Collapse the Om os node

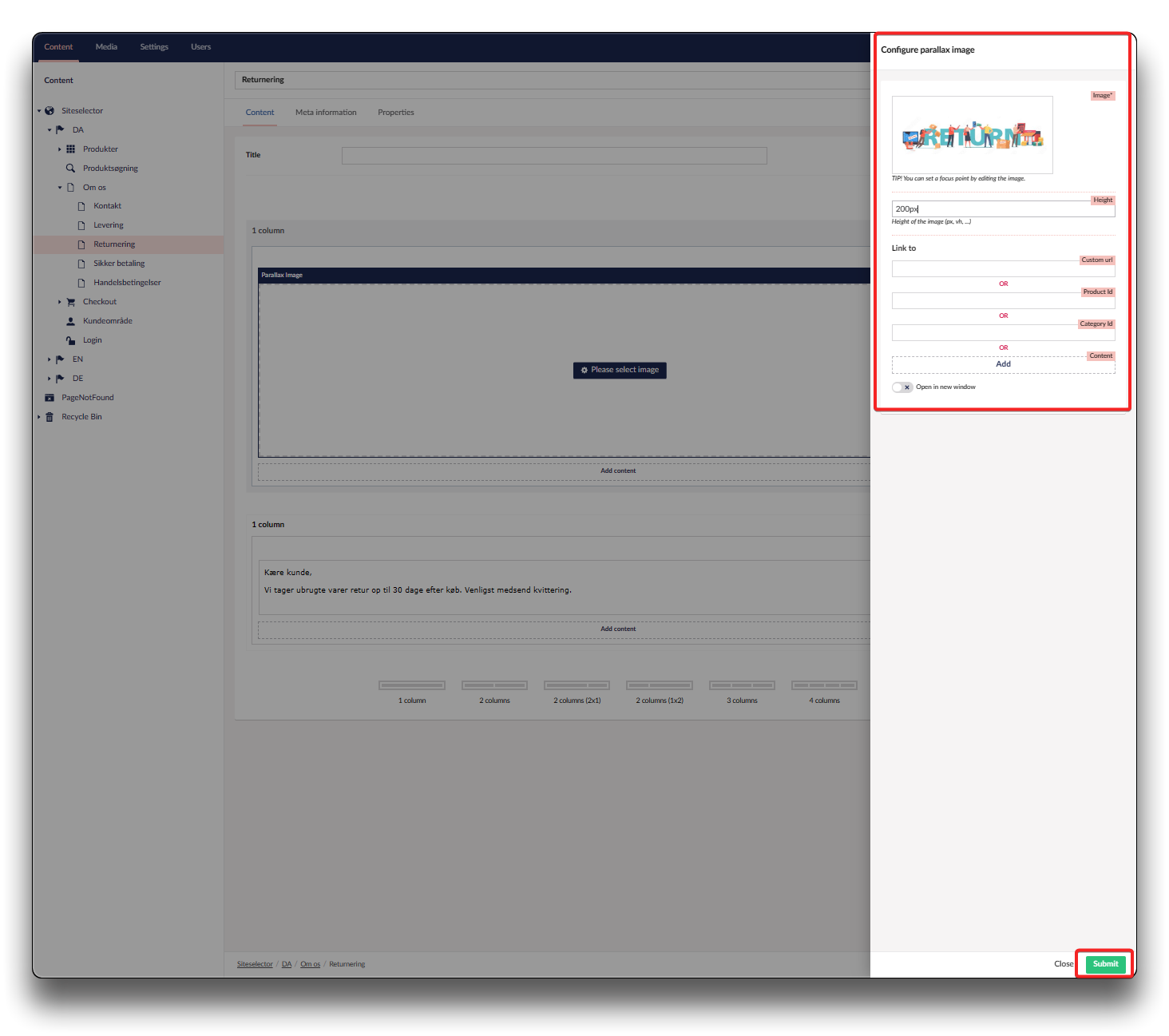point(59,188)
